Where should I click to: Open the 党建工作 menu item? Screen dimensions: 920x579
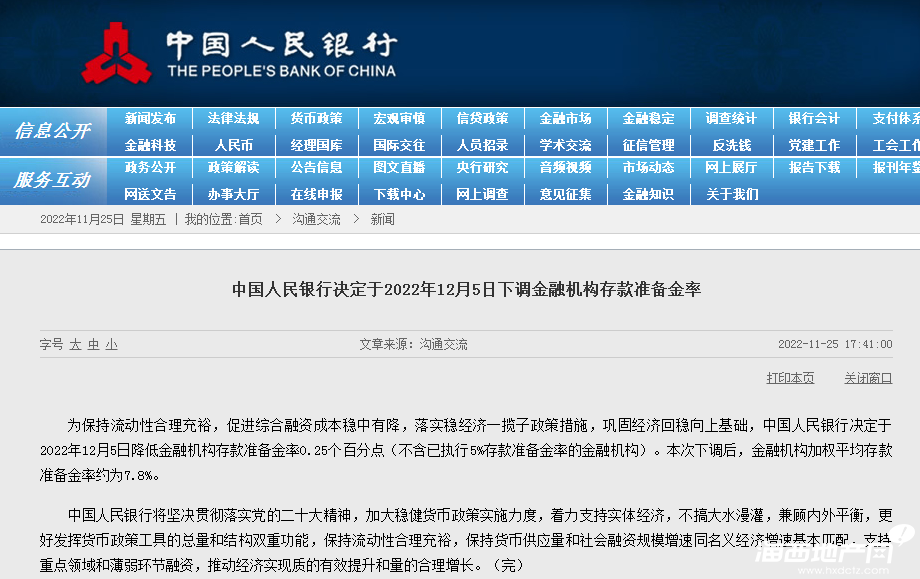point(814,145)
